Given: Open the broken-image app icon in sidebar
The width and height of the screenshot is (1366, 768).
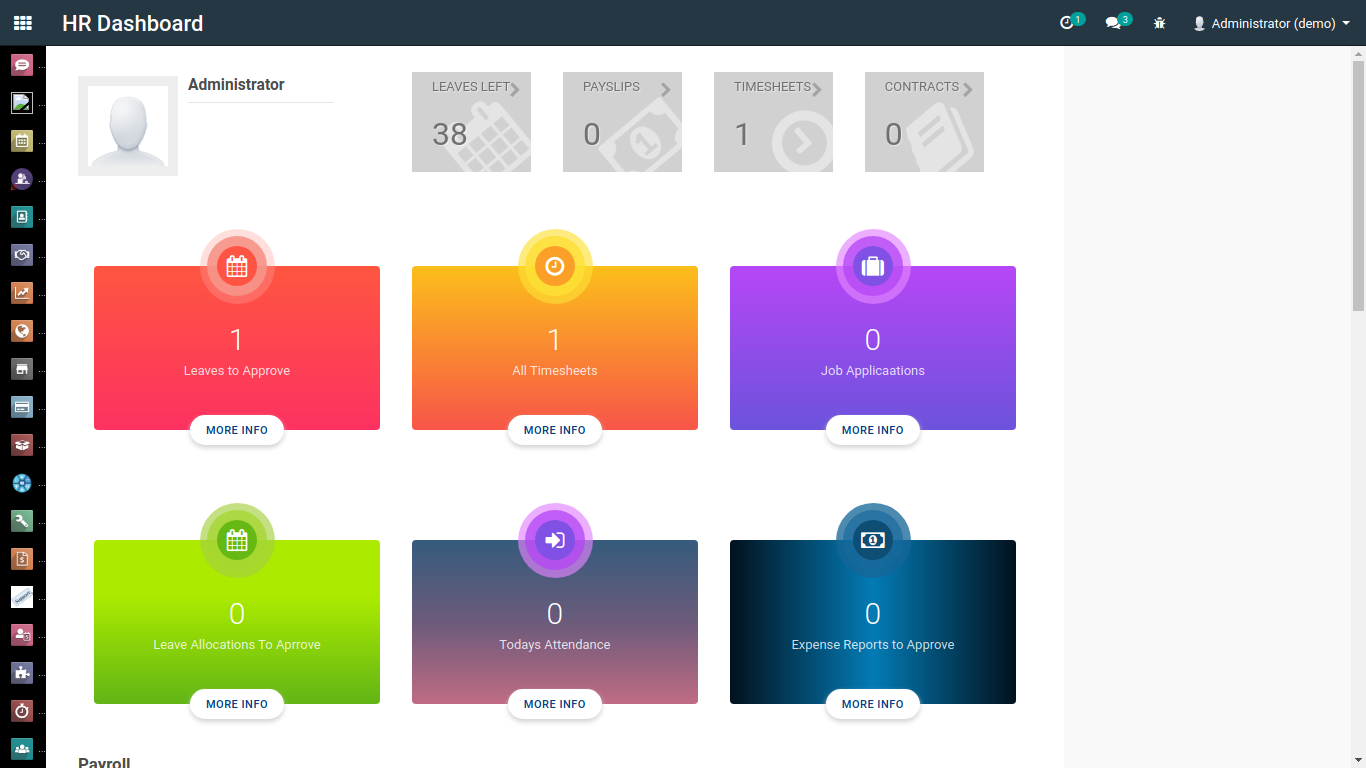Looking at the screenshot, I should [22, 103].
